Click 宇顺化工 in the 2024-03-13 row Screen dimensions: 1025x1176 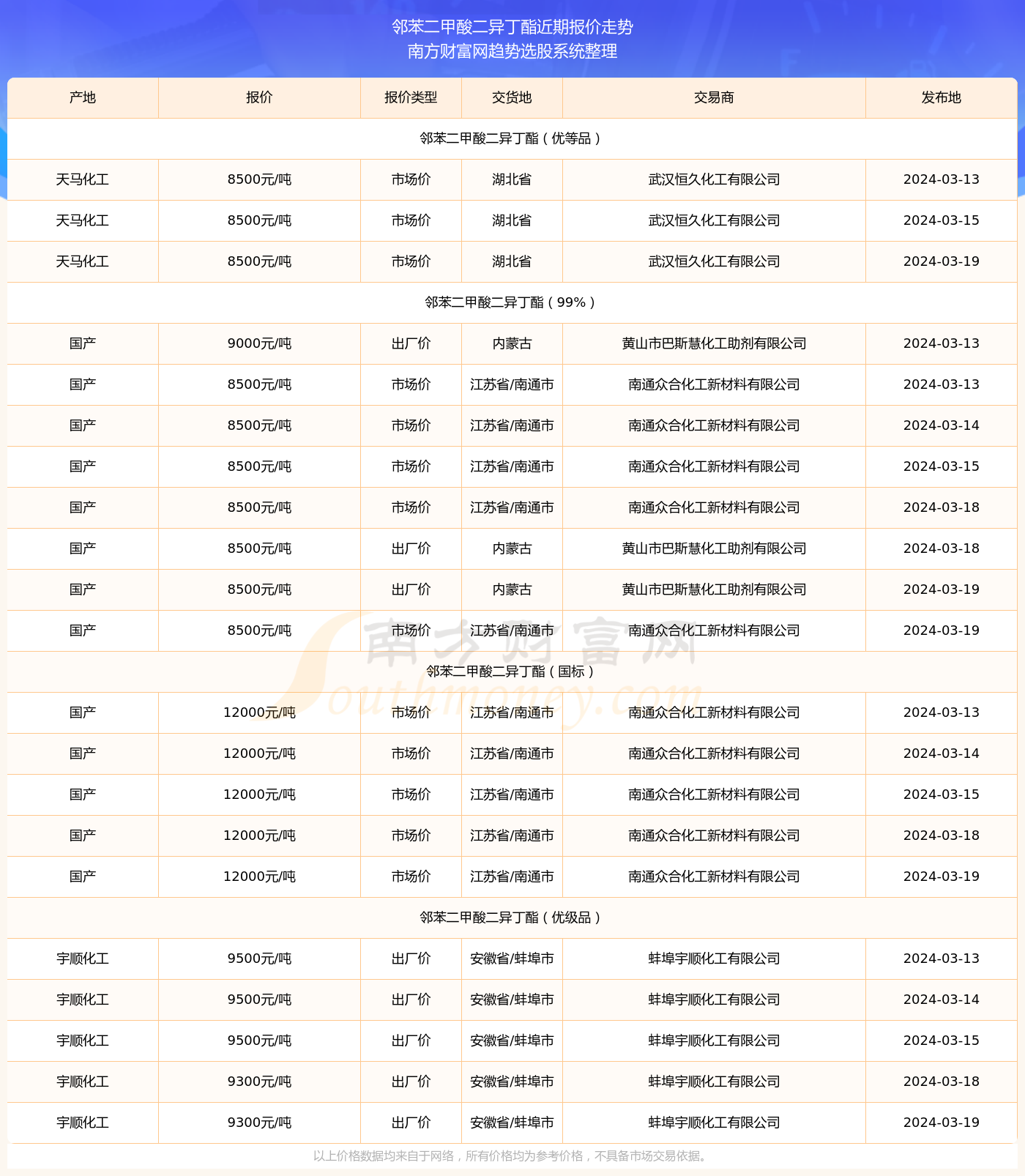(83, 959)
